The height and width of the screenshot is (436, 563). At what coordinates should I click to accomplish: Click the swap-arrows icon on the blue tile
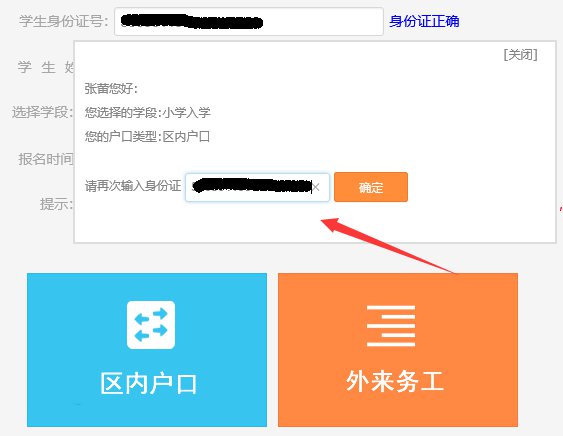tap(151, 325)
